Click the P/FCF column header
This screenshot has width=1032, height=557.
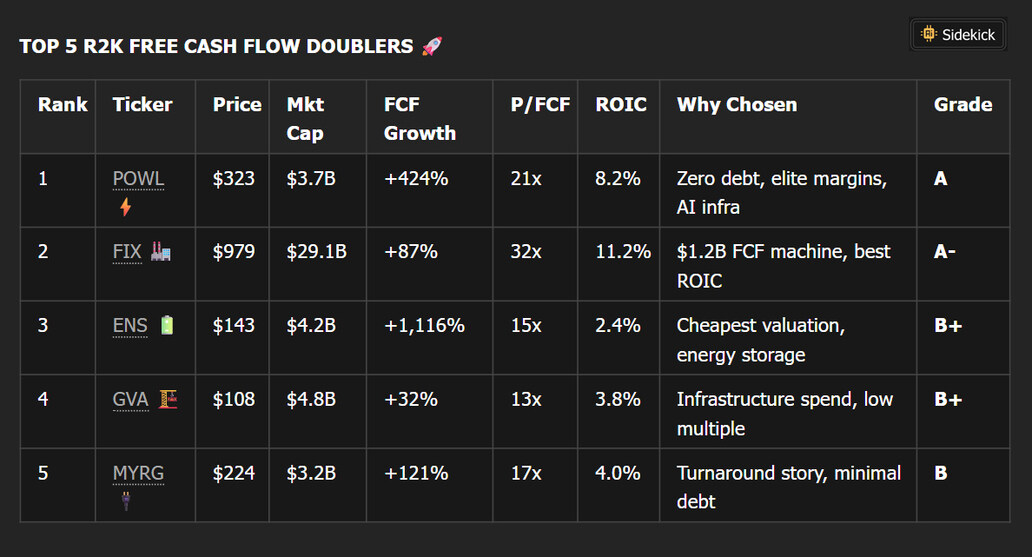540,104
